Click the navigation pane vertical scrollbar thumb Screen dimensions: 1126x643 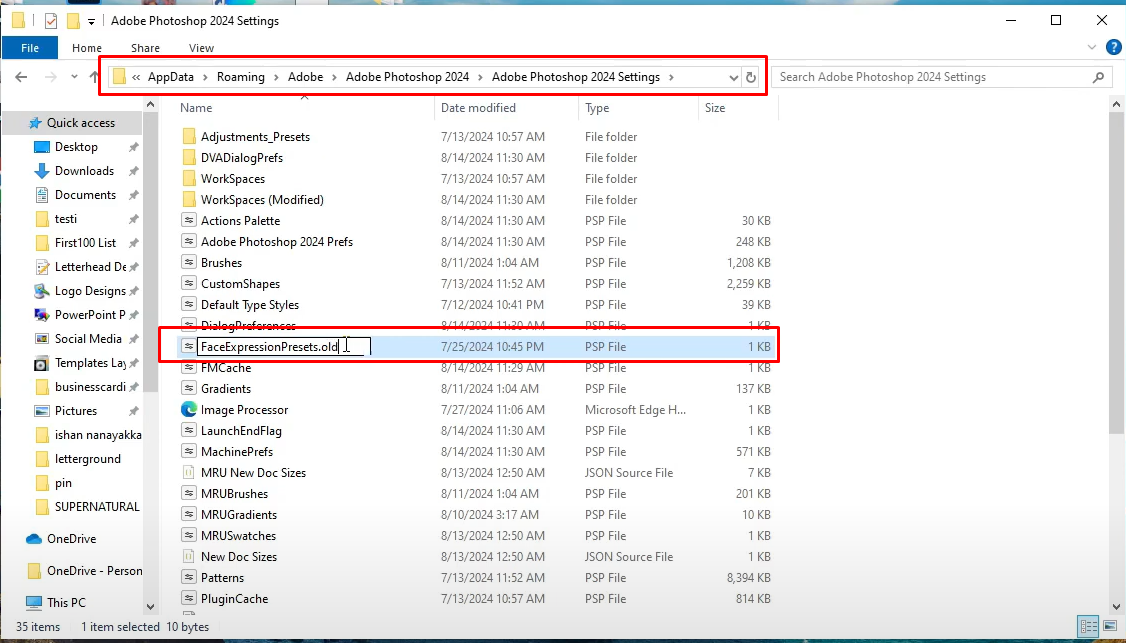click(x=150, y=251)
